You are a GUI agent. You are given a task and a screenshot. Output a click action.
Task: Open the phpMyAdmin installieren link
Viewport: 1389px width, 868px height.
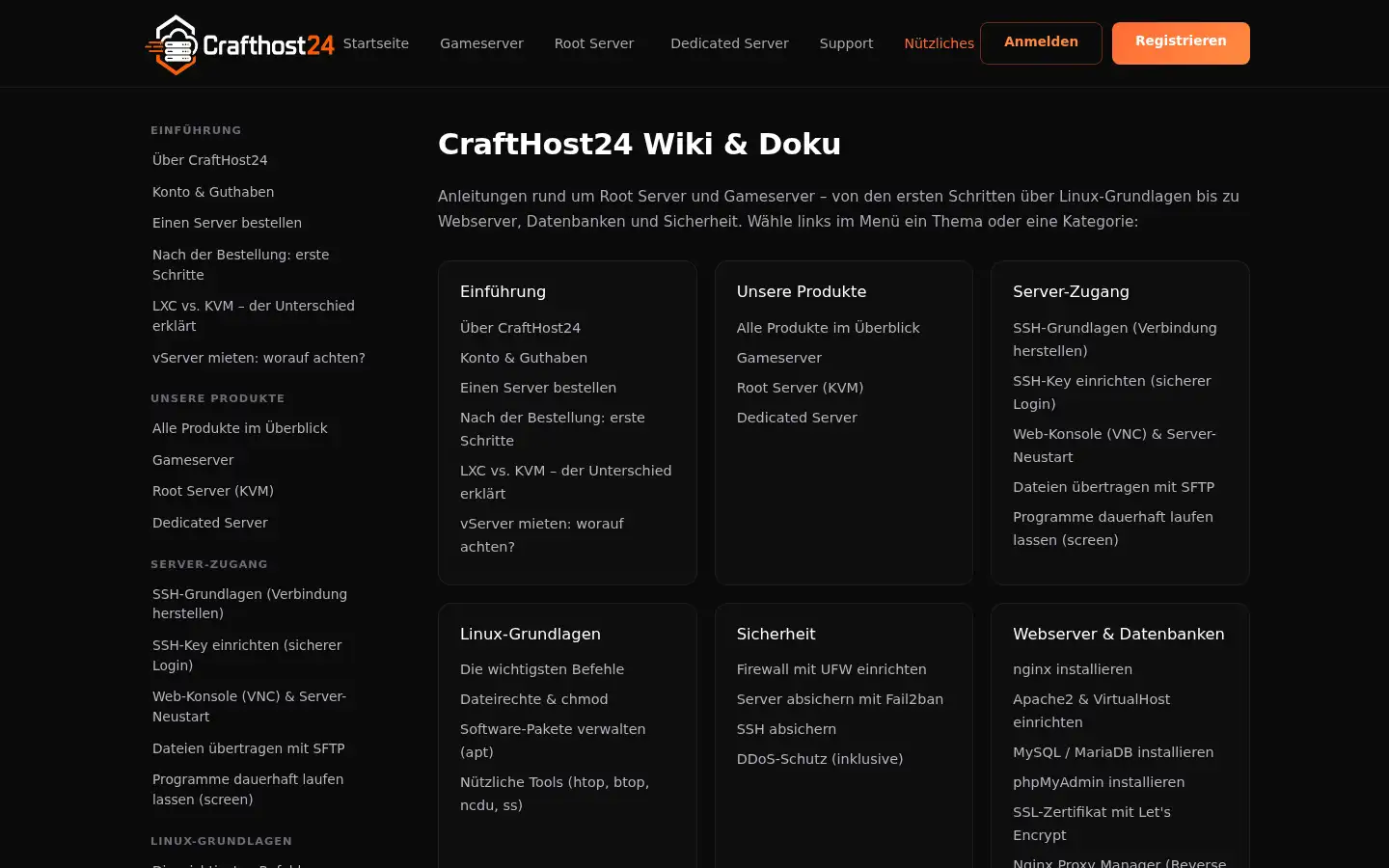point(1099,782)
